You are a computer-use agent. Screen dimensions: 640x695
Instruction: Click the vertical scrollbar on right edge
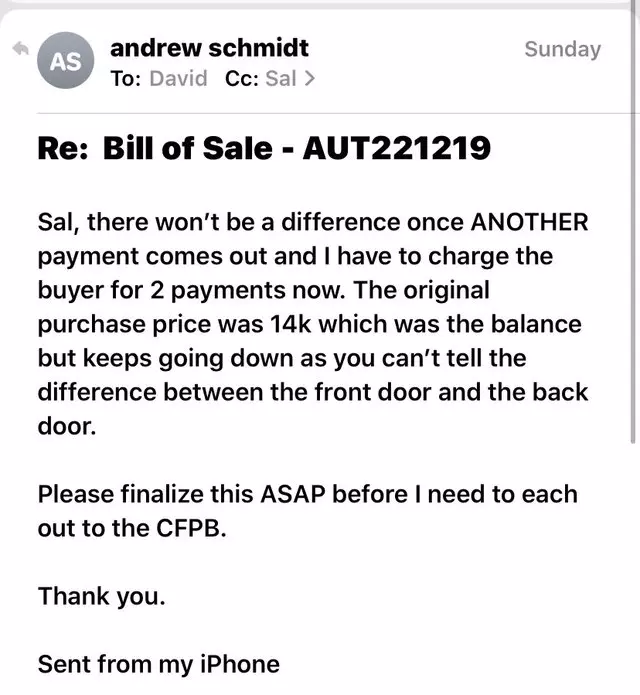632,222
